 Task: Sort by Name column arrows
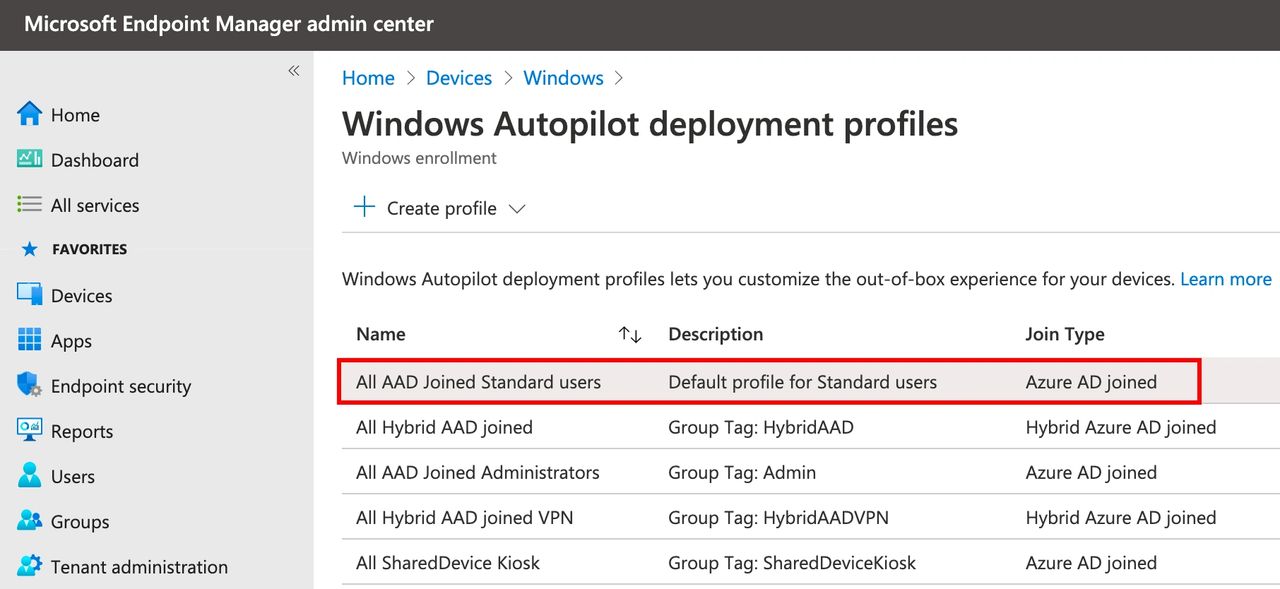[x=630, y=335]
